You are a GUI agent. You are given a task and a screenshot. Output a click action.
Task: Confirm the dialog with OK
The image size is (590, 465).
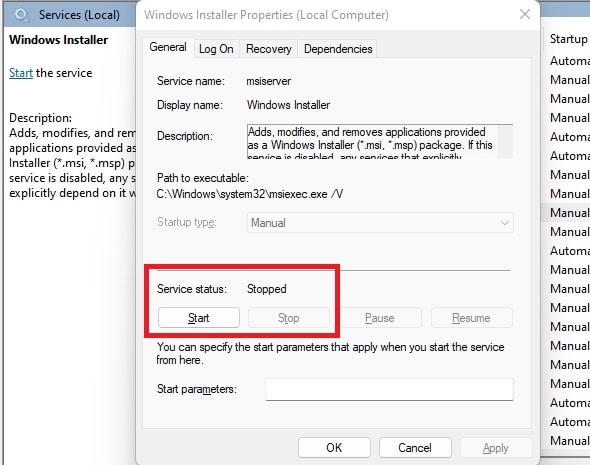coord(334,448)
